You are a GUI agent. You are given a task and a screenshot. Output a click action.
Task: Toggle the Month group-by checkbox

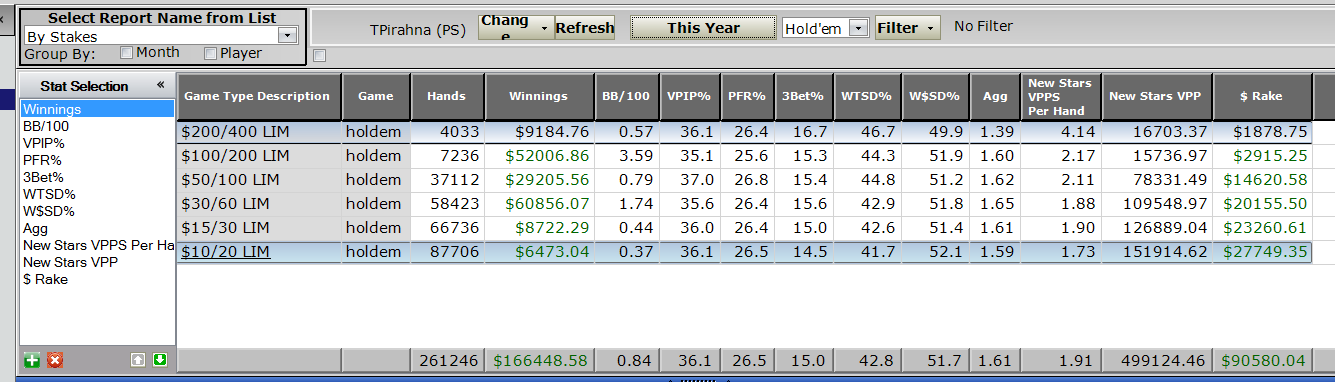point(127,52)
